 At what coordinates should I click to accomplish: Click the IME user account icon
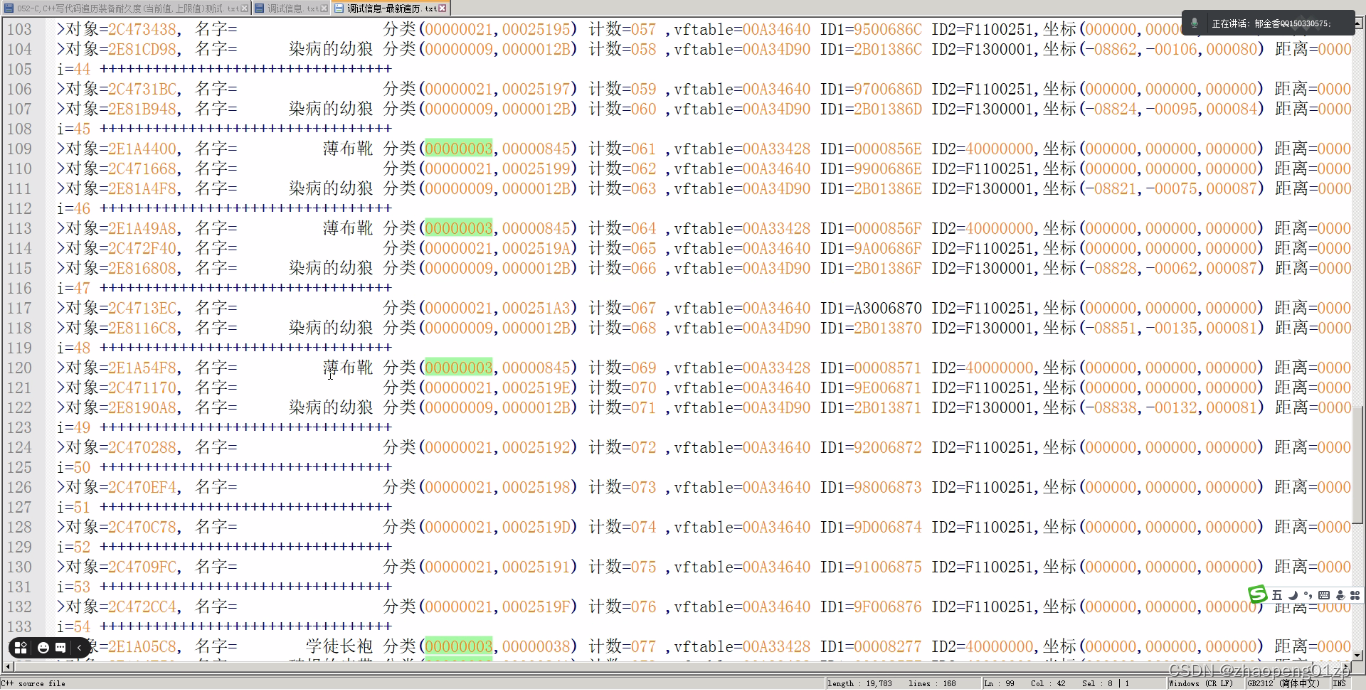1339,595
